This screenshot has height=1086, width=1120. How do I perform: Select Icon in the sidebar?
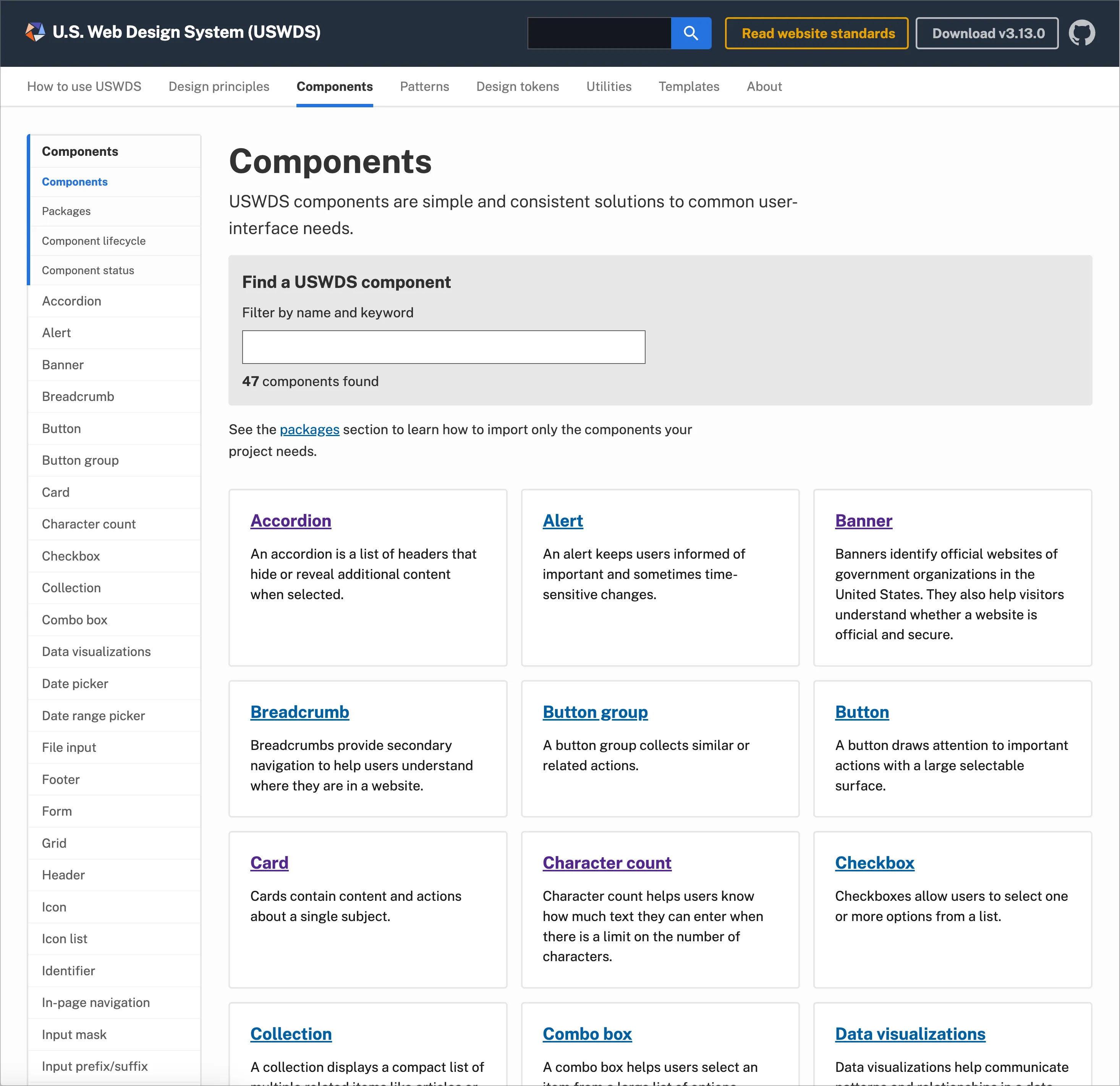[115, 907]
